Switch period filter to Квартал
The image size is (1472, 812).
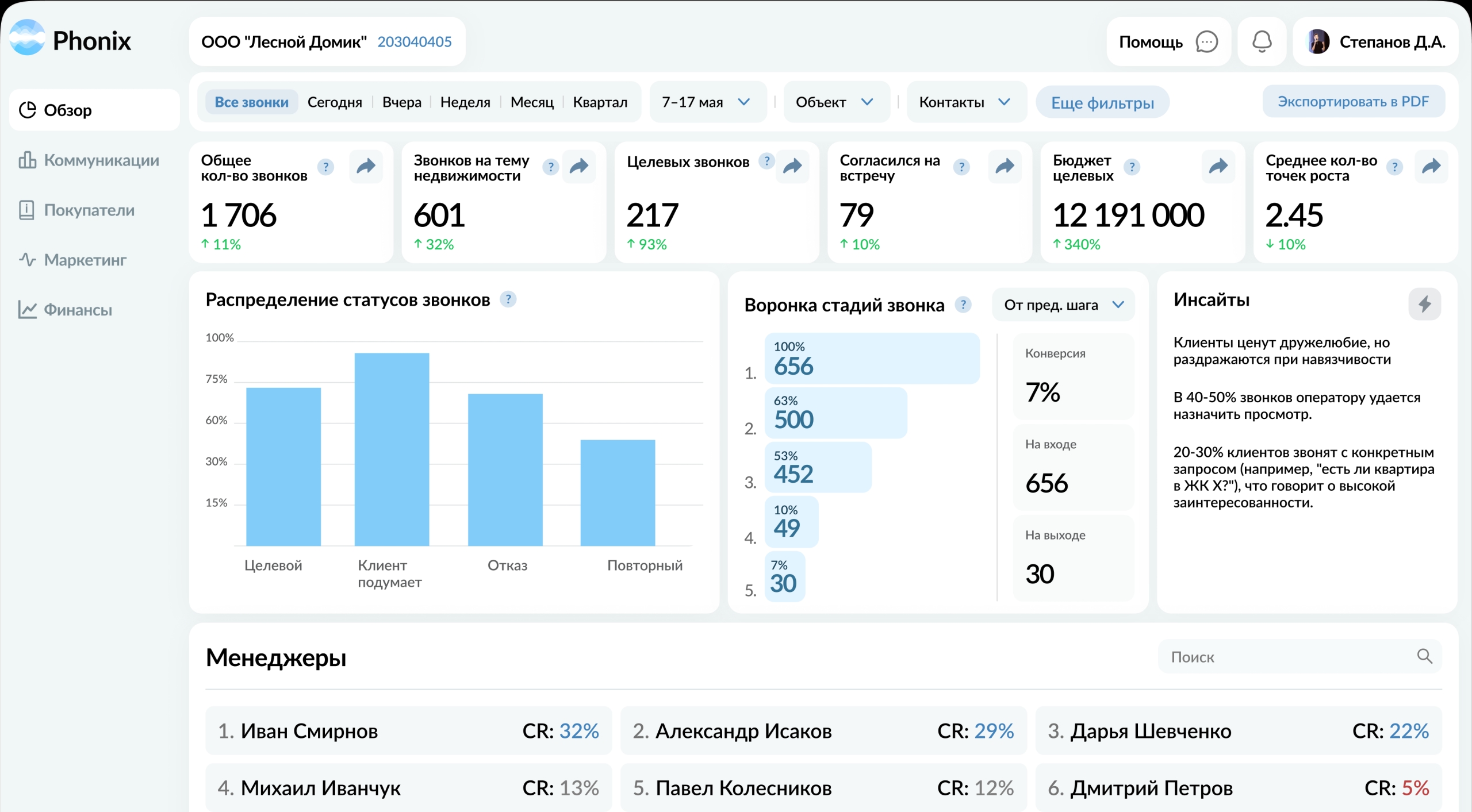[600, 102]
